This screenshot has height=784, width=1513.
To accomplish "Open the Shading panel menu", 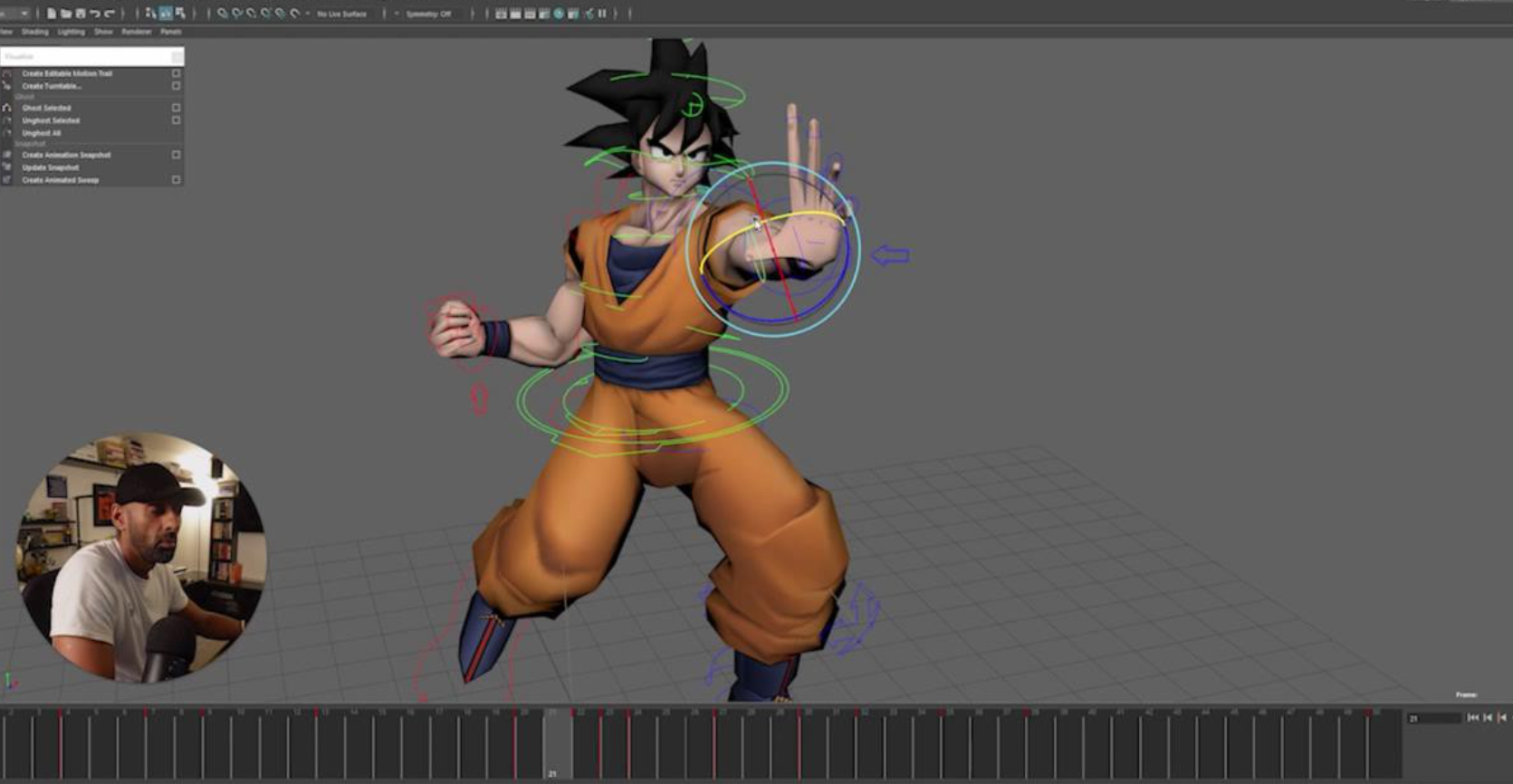I will coord(35,32).
